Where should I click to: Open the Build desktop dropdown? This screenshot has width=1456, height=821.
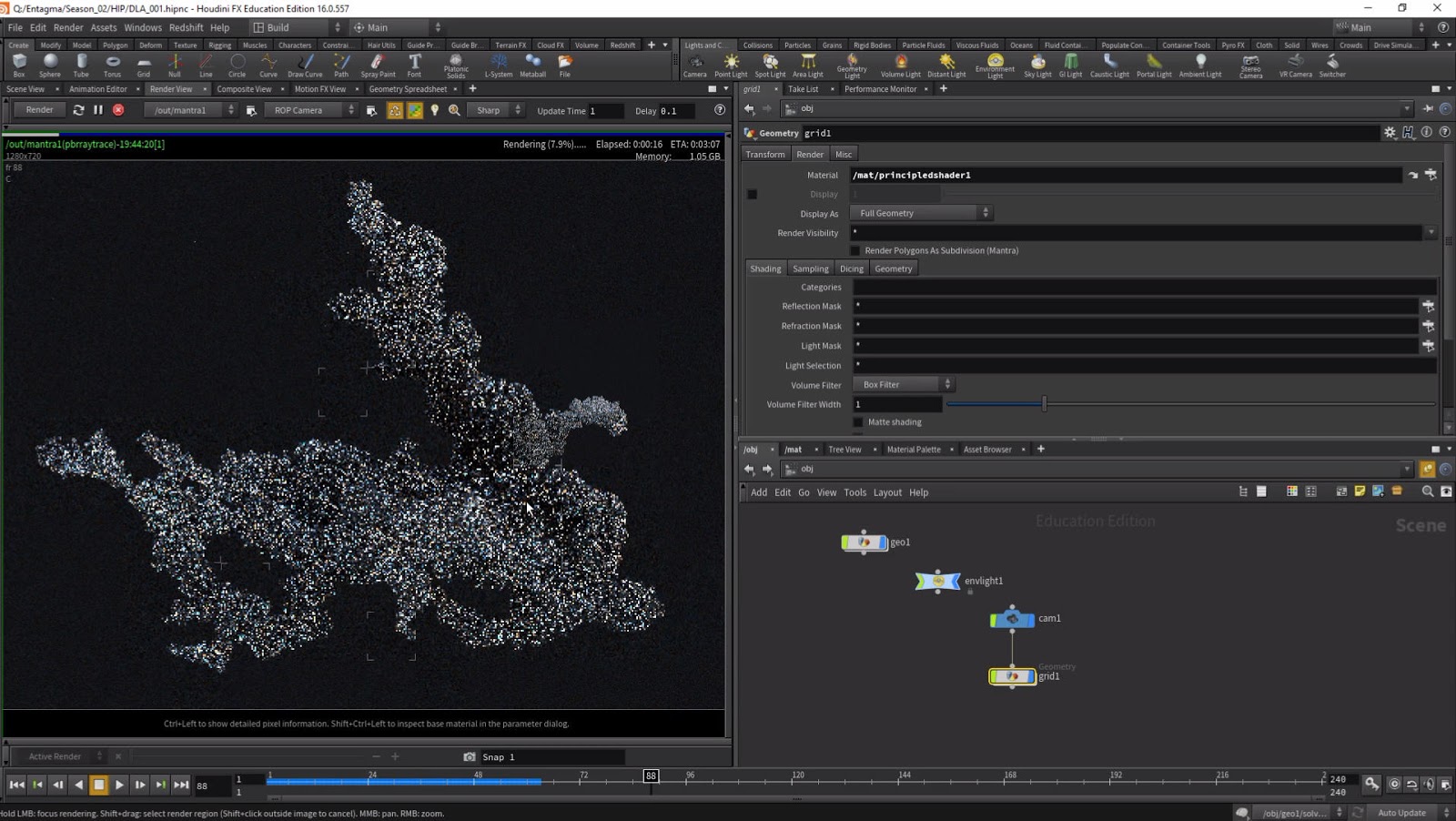296,27
